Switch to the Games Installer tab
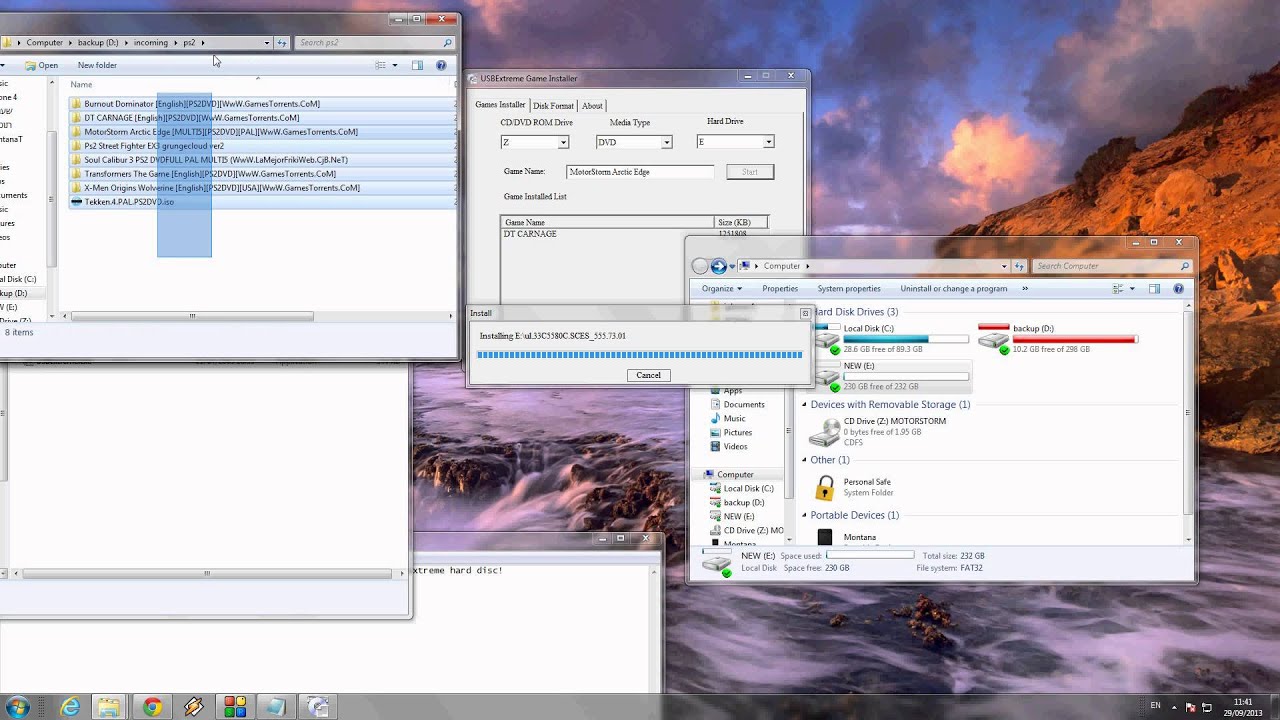1280x720 pixels. (500, 105)
